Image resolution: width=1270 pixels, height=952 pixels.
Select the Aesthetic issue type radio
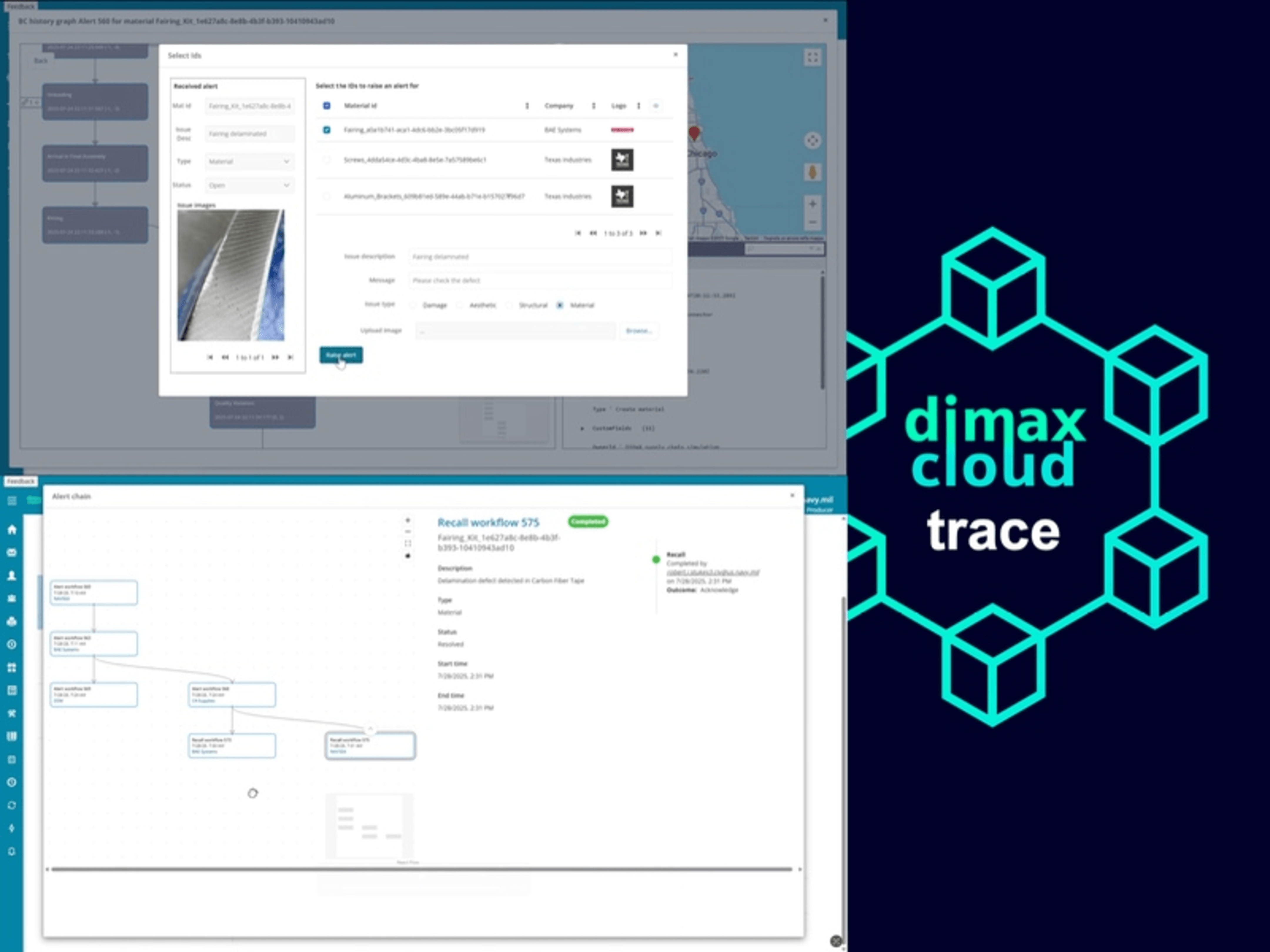point(460,305)
